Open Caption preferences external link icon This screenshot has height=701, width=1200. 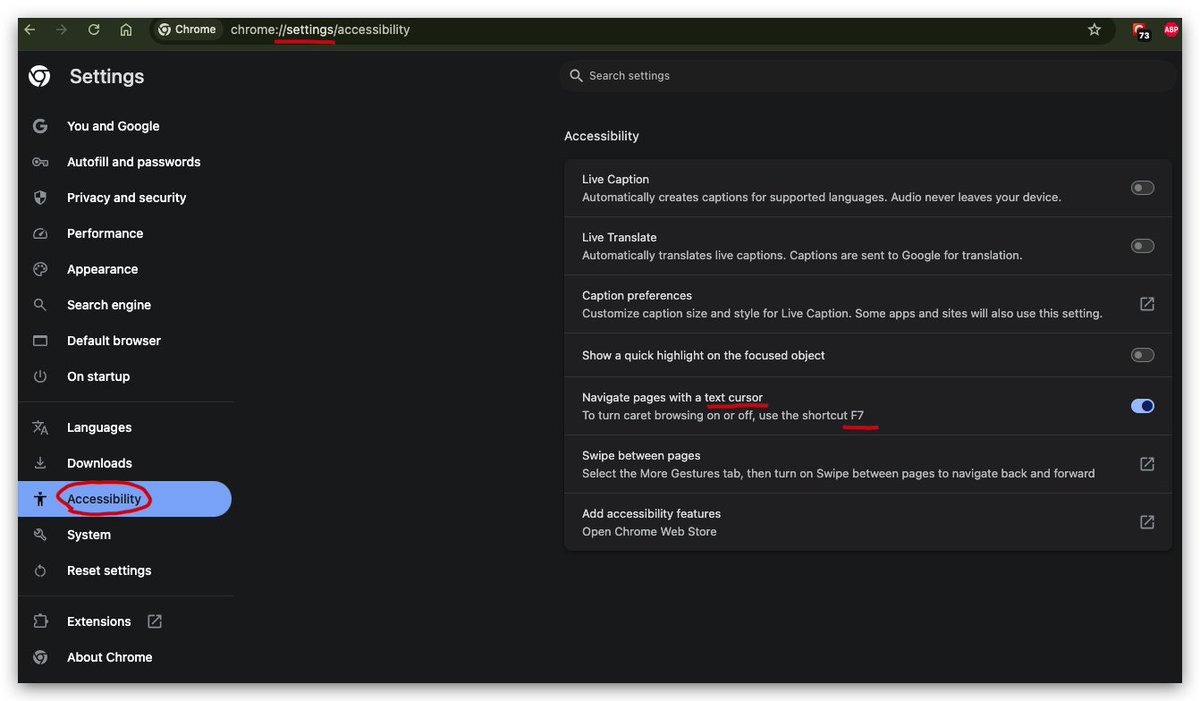click(x=1146, y=303)
